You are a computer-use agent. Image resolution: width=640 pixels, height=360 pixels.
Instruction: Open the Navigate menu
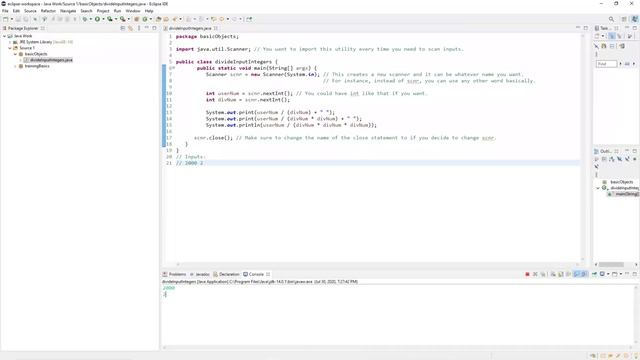pos(68,11)
